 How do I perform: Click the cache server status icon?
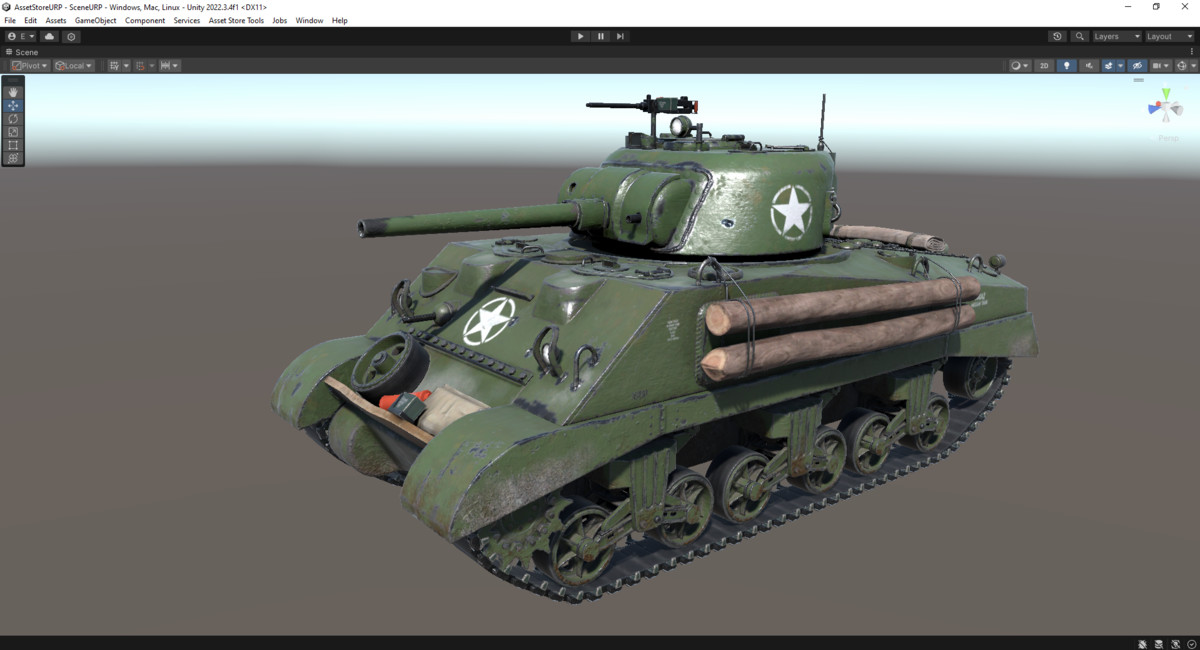pos(1159,644)
